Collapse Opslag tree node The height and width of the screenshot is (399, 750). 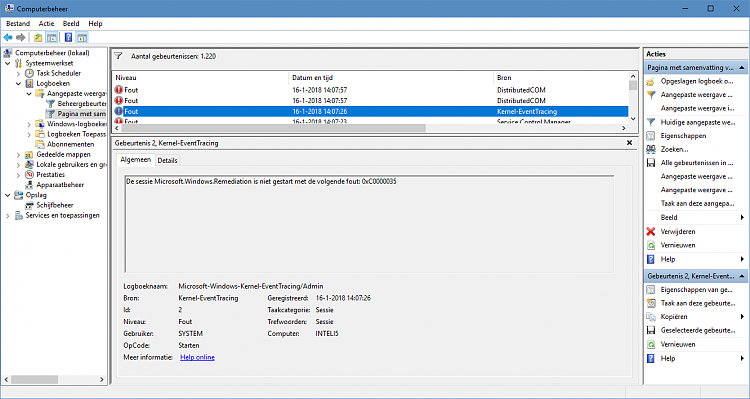(x=8, y=195)
